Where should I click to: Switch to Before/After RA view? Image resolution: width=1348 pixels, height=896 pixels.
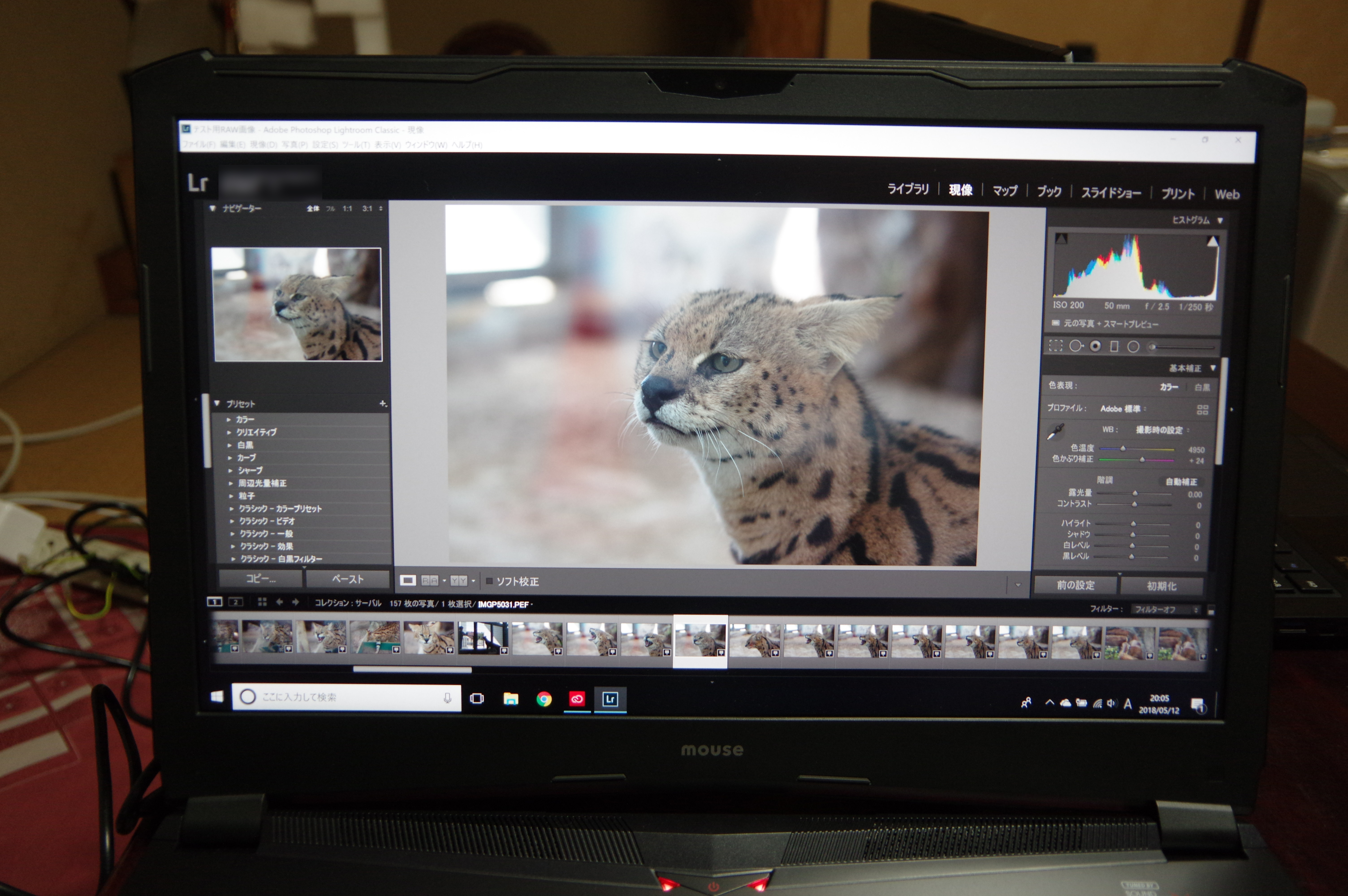pyautogui.click(x=430, y=581)
